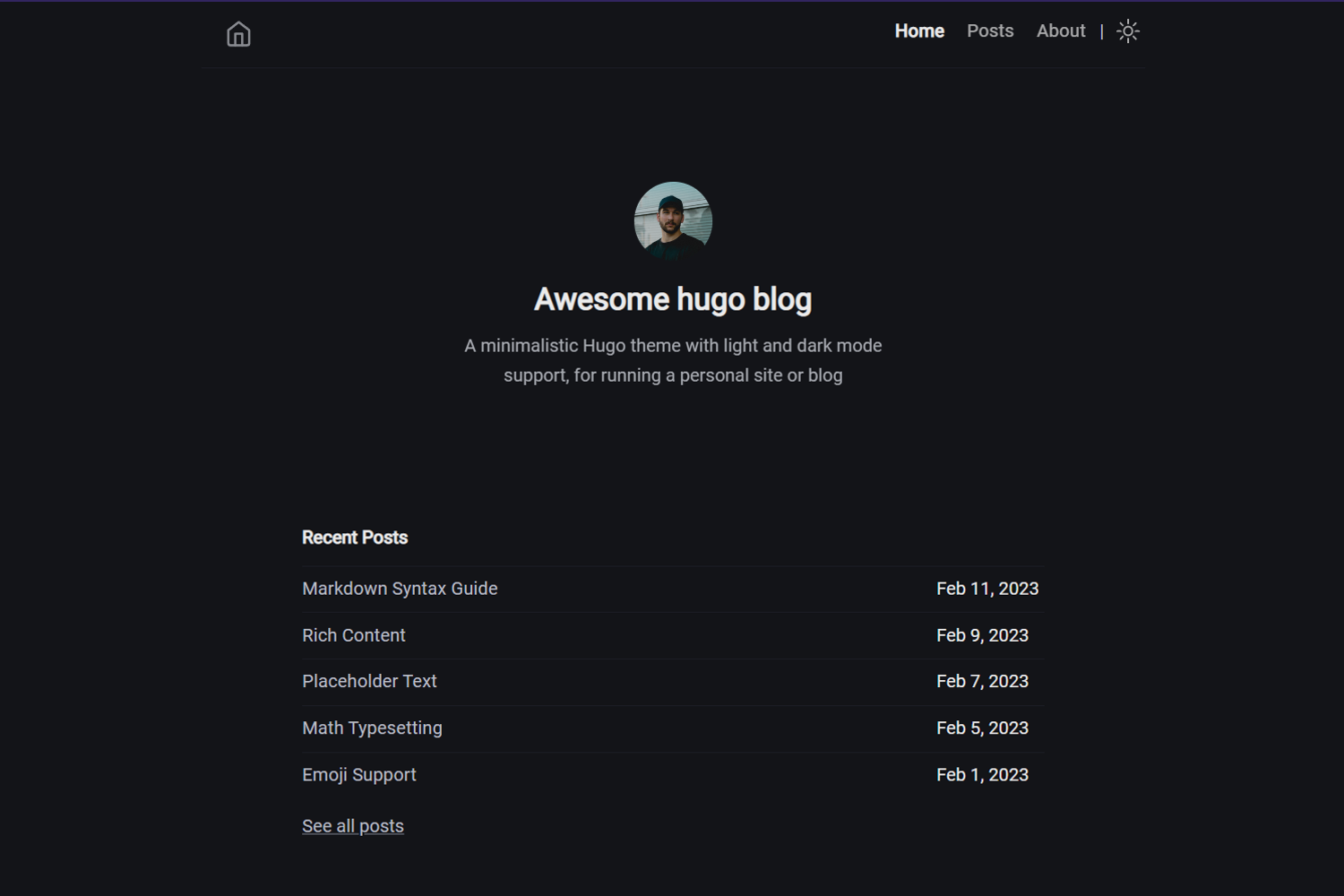1344x896 pixels.
Task: Open the "Math Typesetting" post
Action: 372,728
